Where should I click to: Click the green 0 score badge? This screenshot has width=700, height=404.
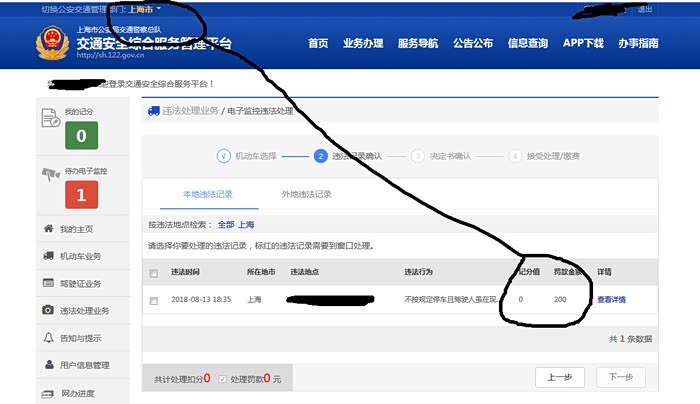81,135
